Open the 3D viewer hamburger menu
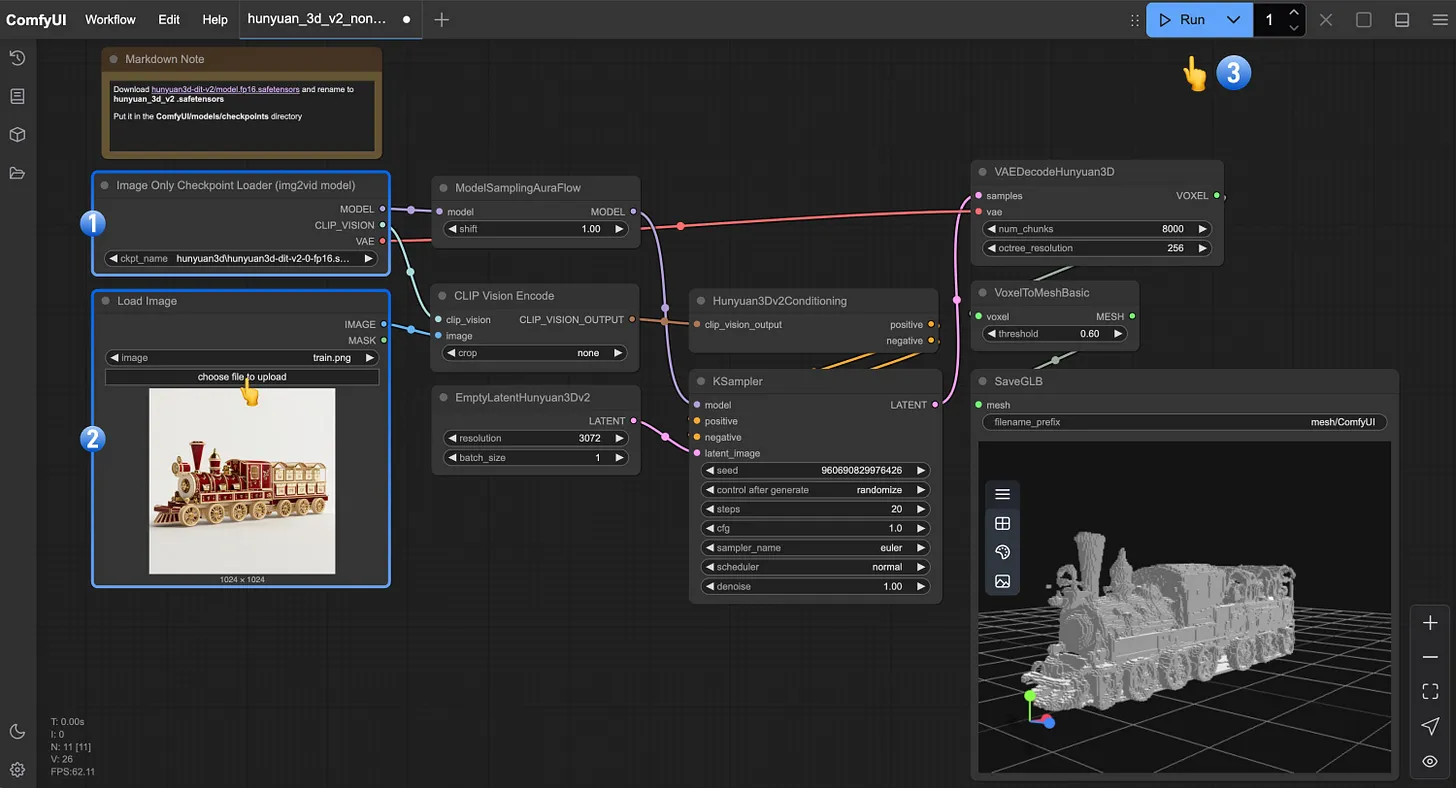 (x=1002, y=494)
